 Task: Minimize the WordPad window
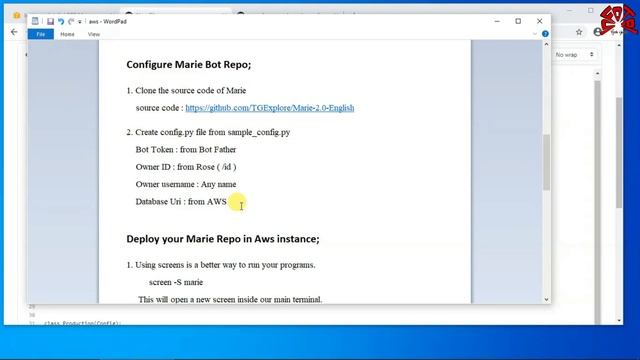(x=497, y=21)
